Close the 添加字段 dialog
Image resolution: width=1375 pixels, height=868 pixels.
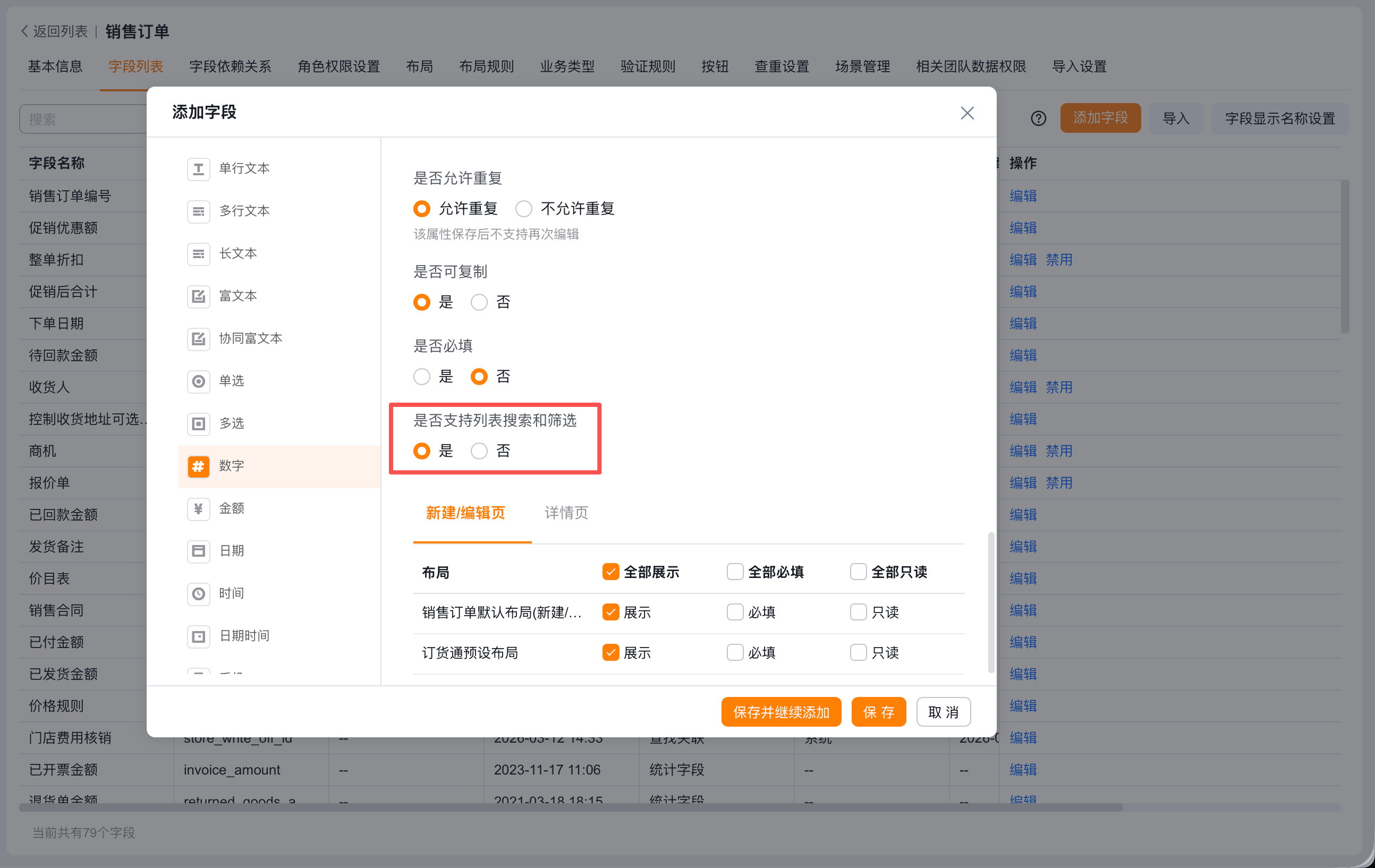click(967, 113)
